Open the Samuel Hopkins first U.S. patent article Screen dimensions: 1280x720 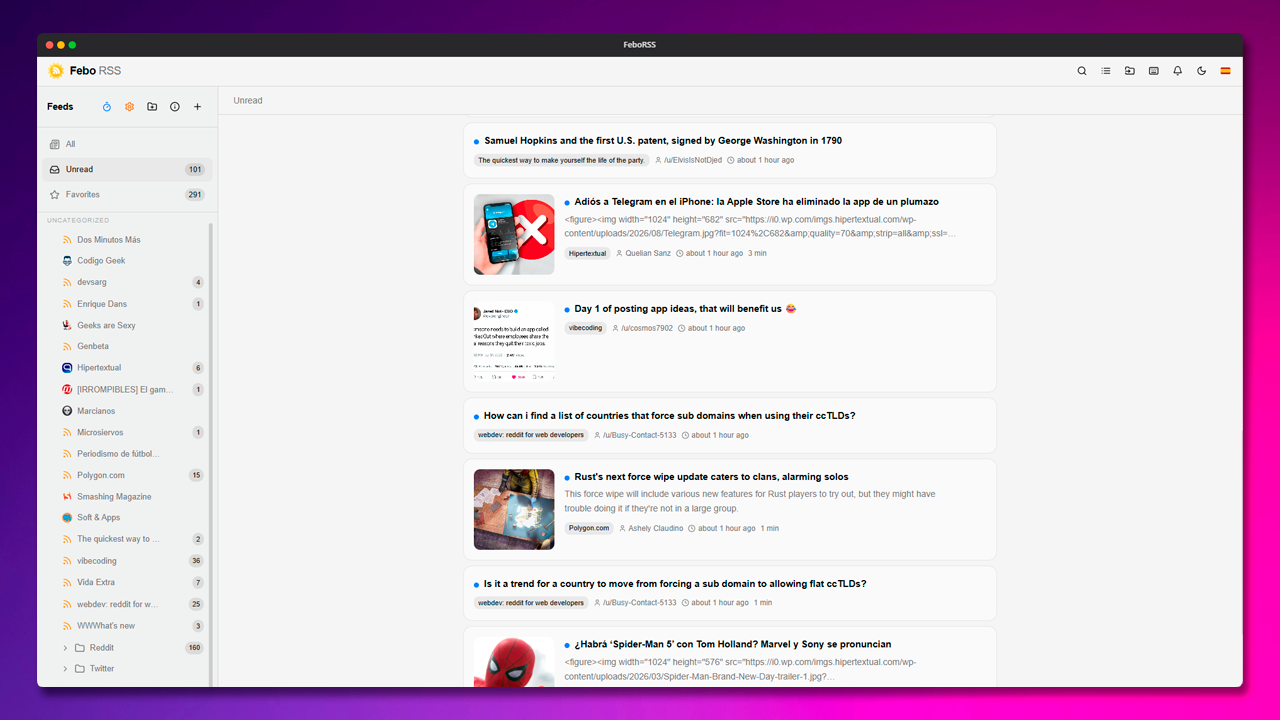point(663,141)
